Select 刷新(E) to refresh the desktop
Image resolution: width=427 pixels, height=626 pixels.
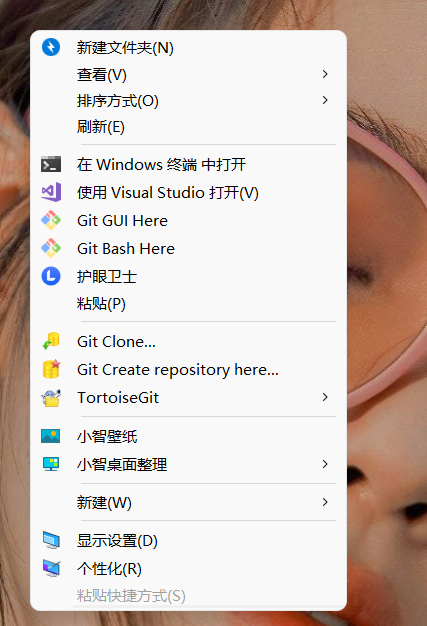[x=188, y=127]
